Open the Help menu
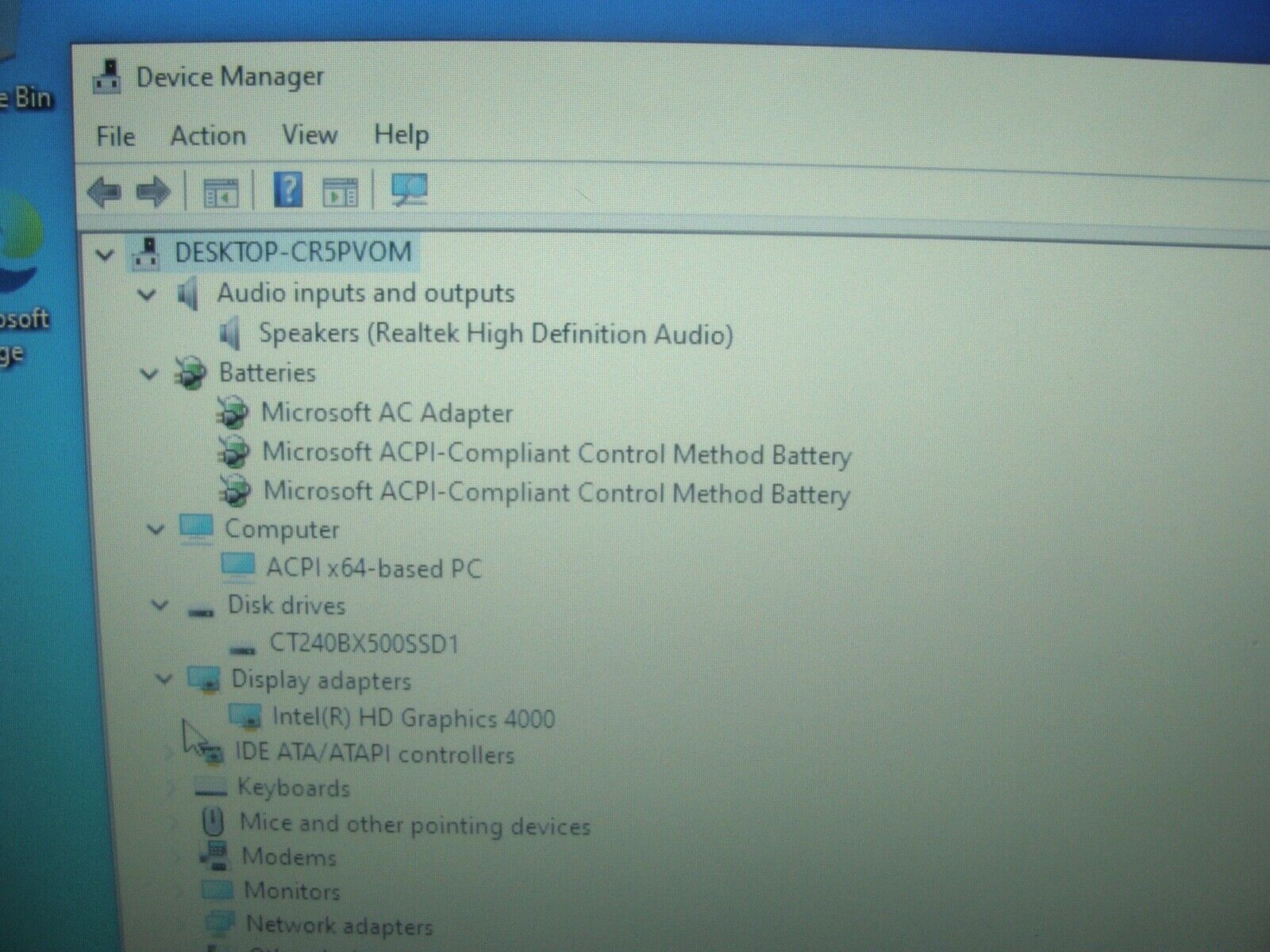 [402, 134]
